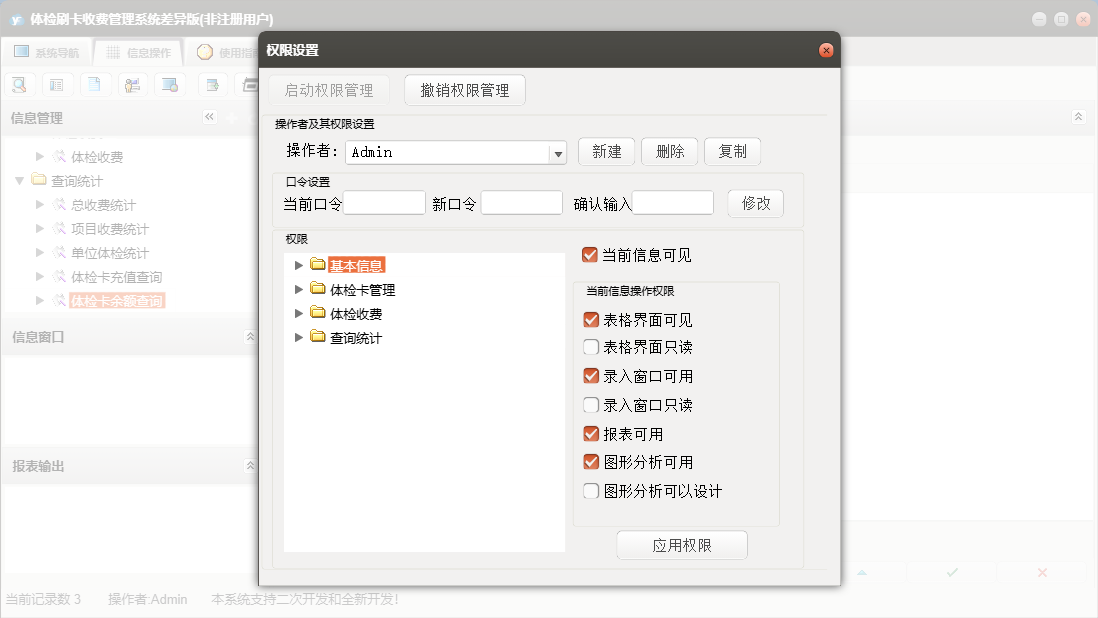The image size is (1098, 618).
Task: Expand the 基本信息 permission tree node
Action: [298, 265]
